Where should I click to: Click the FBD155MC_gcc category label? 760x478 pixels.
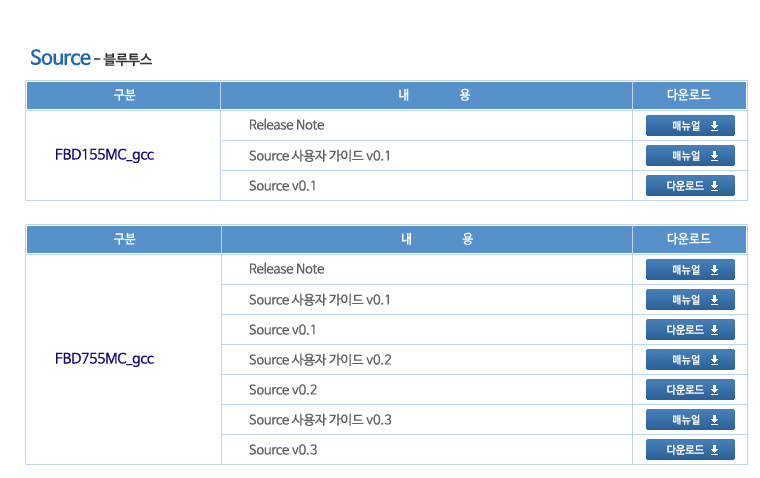click(104, 155)
